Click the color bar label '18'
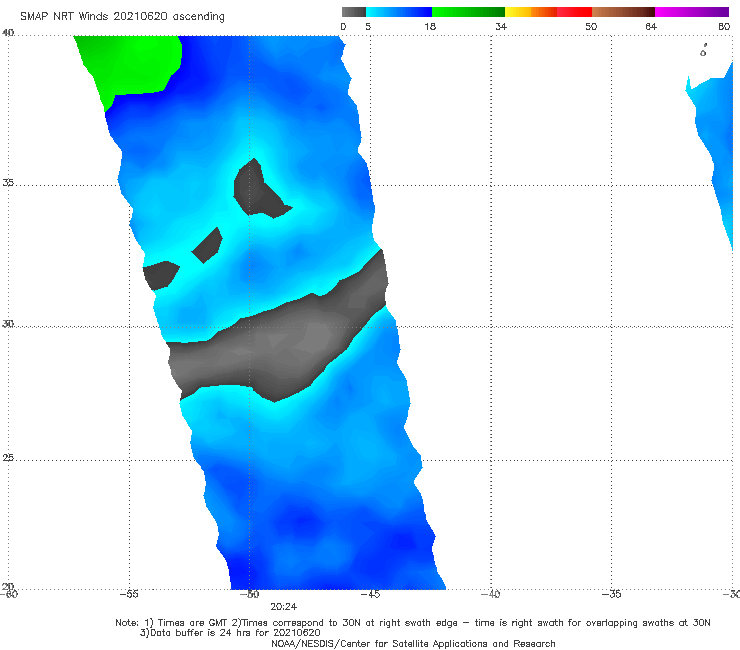Screen dimensions: 740x650 tap(430, 26)
